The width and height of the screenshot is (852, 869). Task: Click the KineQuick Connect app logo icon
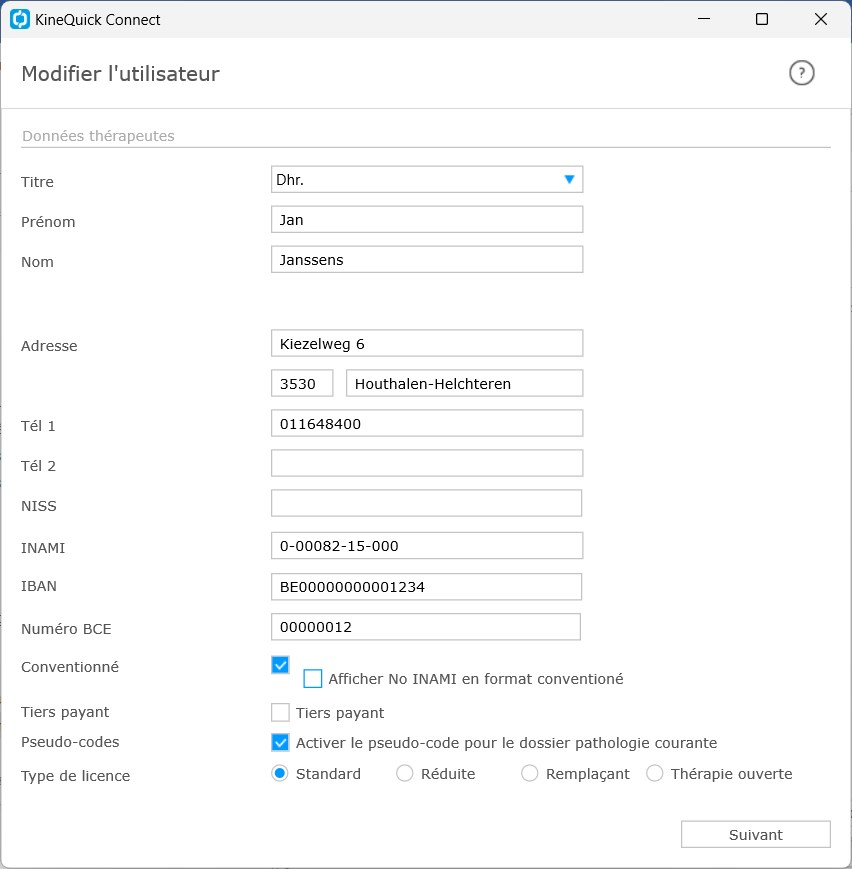click(20, 19)
